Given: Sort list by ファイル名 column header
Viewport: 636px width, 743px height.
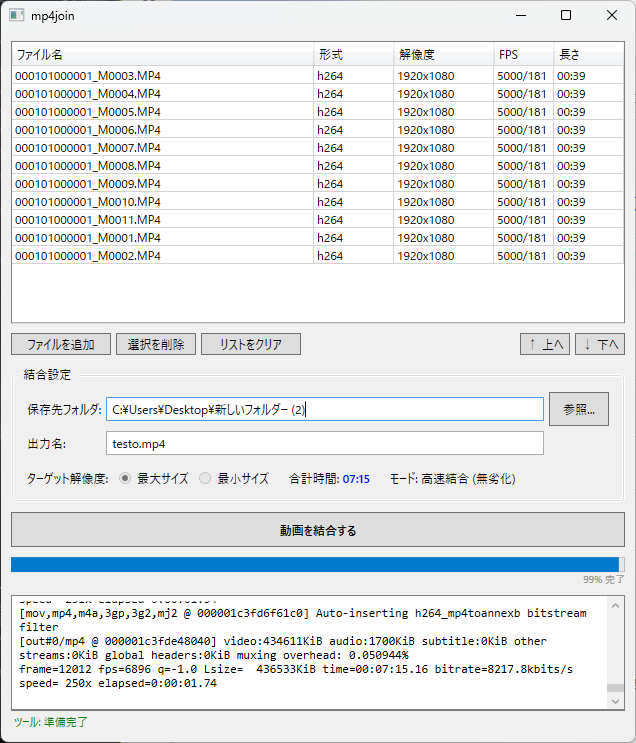Looking at the screenshot, I should coord(162,55).
